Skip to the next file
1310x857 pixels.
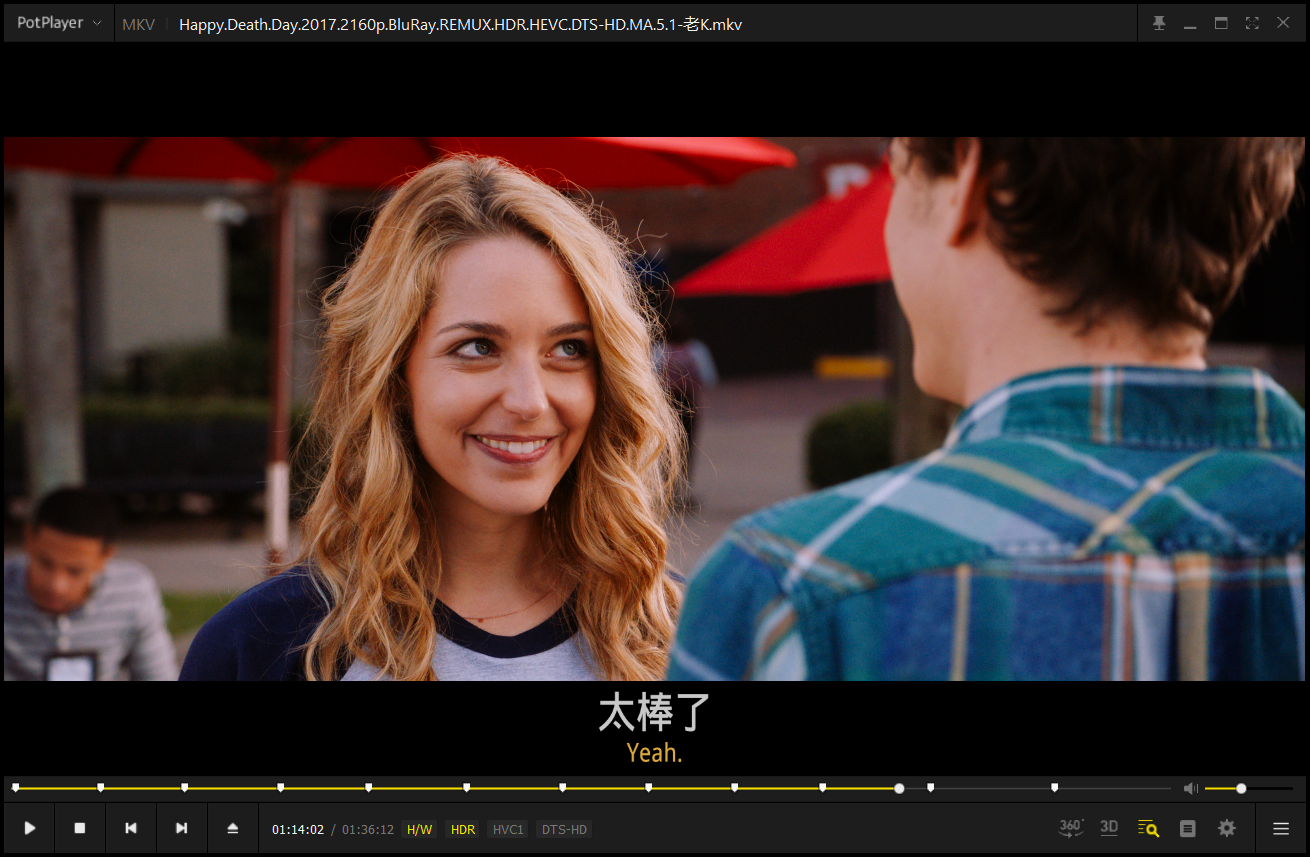pos(182,828)
